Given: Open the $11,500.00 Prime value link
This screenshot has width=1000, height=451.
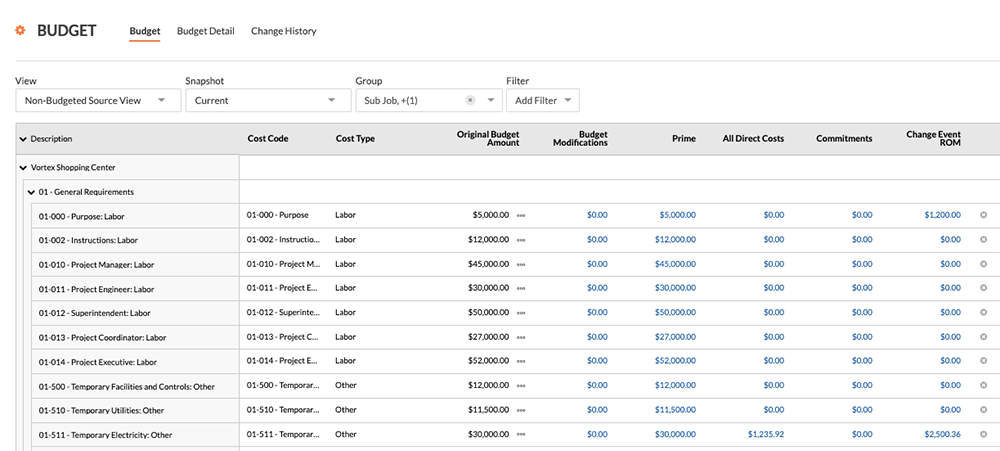Looking at the screenshot, I should pos(675,410).
